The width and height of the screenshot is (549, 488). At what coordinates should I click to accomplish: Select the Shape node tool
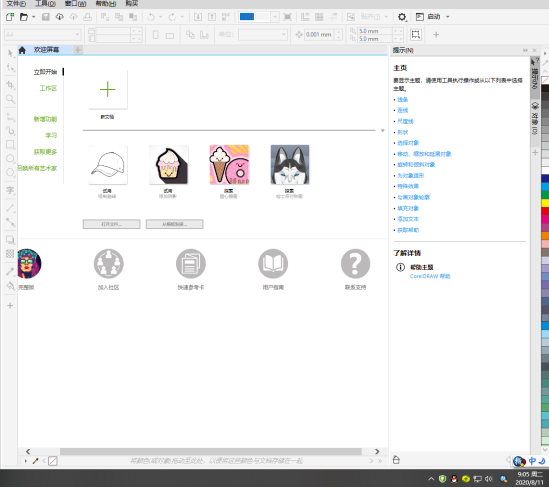[10, 67]
